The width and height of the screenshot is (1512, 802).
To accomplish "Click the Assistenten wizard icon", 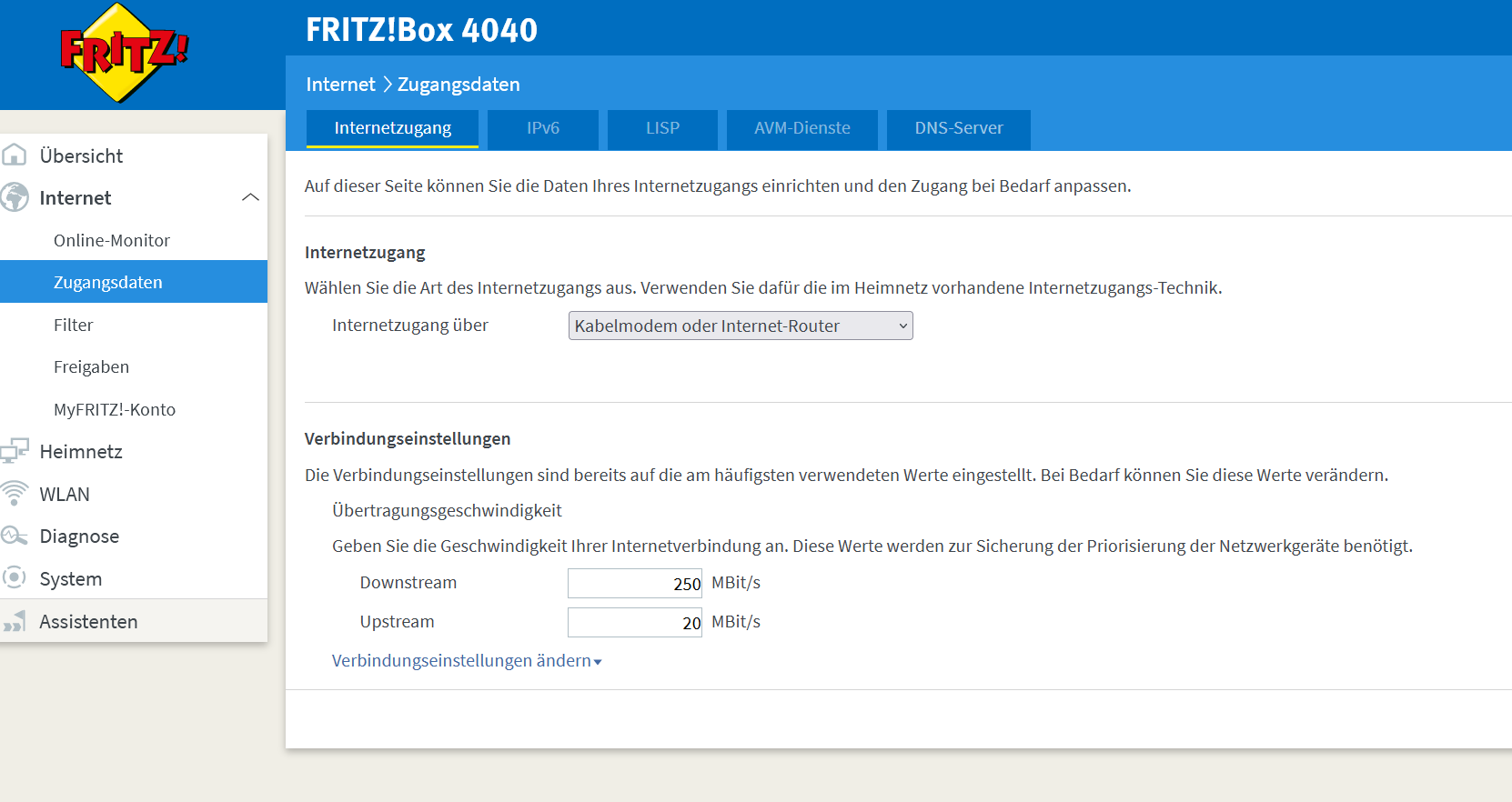I will click(x=14, y=621).
